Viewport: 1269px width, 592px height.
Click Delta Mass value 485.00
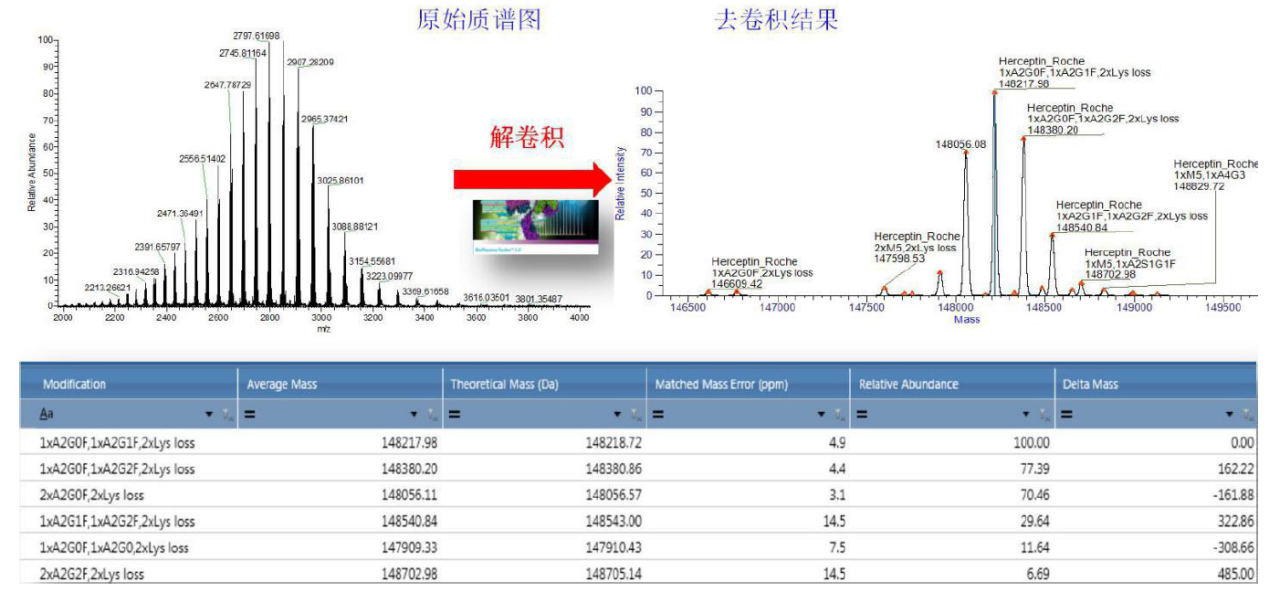pyautogui.click(x=1236, y=573)
